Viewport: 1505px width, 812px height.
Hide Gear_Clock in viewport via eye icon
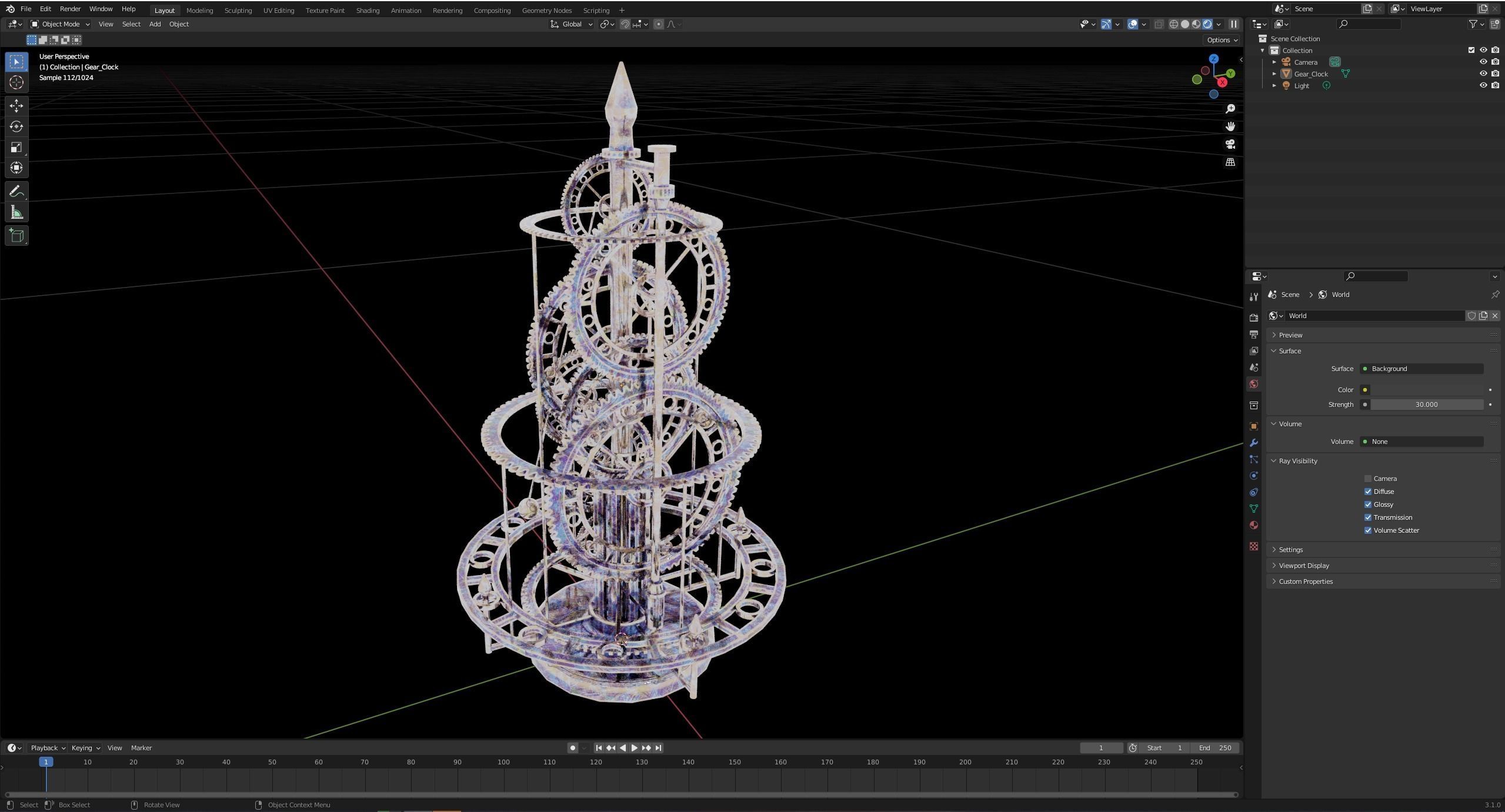[x=1483, y=73]
